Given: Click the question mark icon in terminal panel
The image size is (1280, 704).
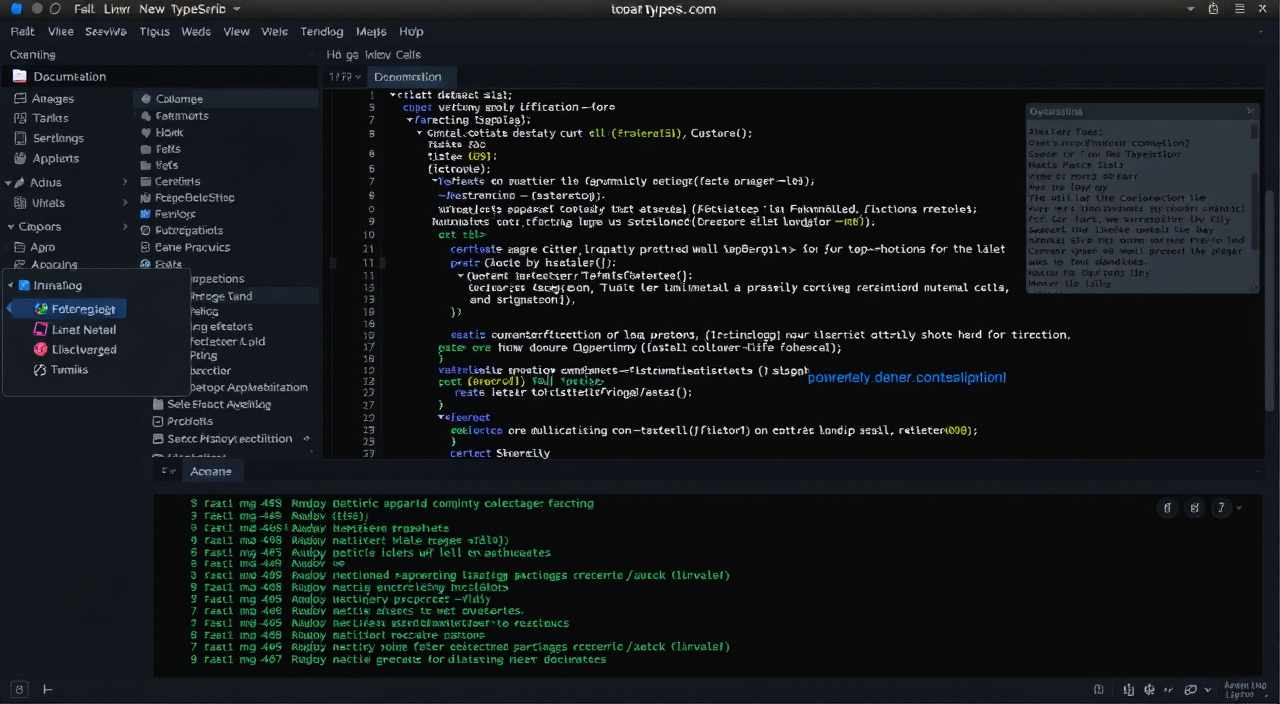Looking at the screenshot, I should click(1221, 508).
